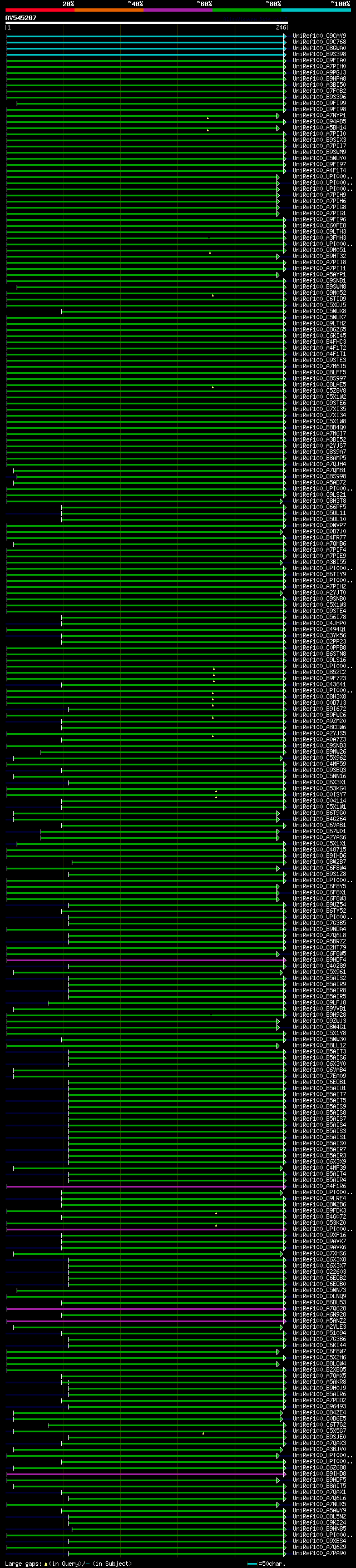Select hit label UniRef100_C6TID9

click(x=319, y=299)
